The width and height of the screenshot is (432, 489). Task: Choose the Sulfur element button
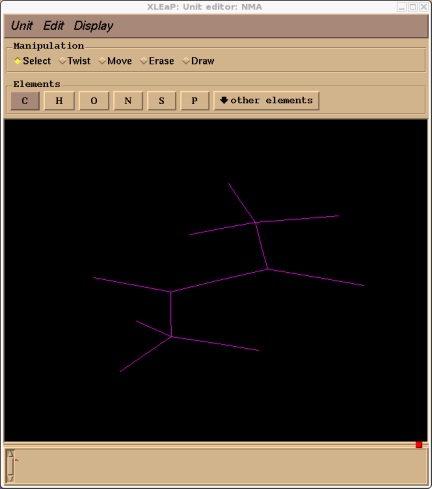(x=162, y=101)
